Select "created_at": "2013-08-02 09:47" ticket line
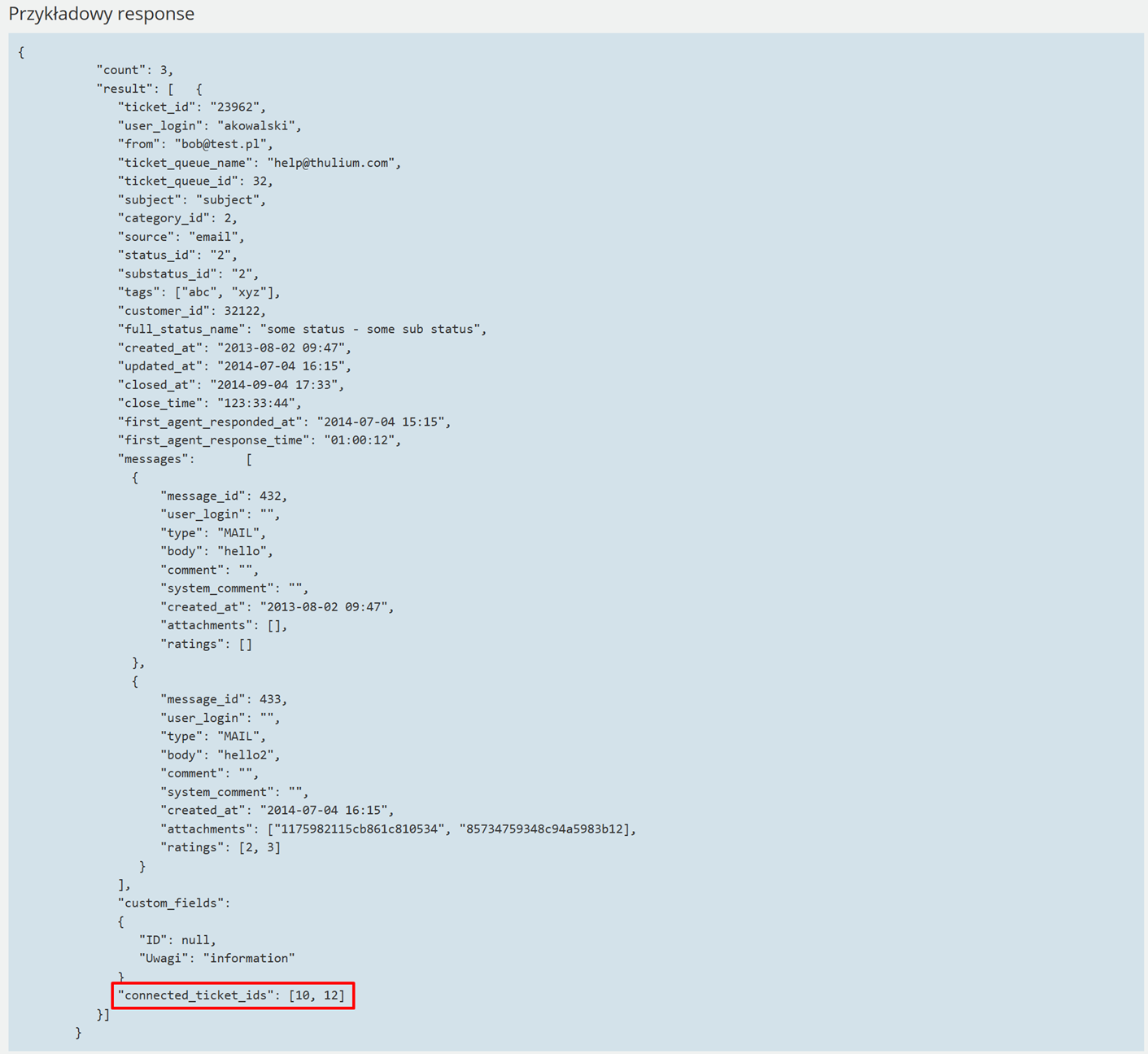1148x1054 pixels. tap(234, 348)
